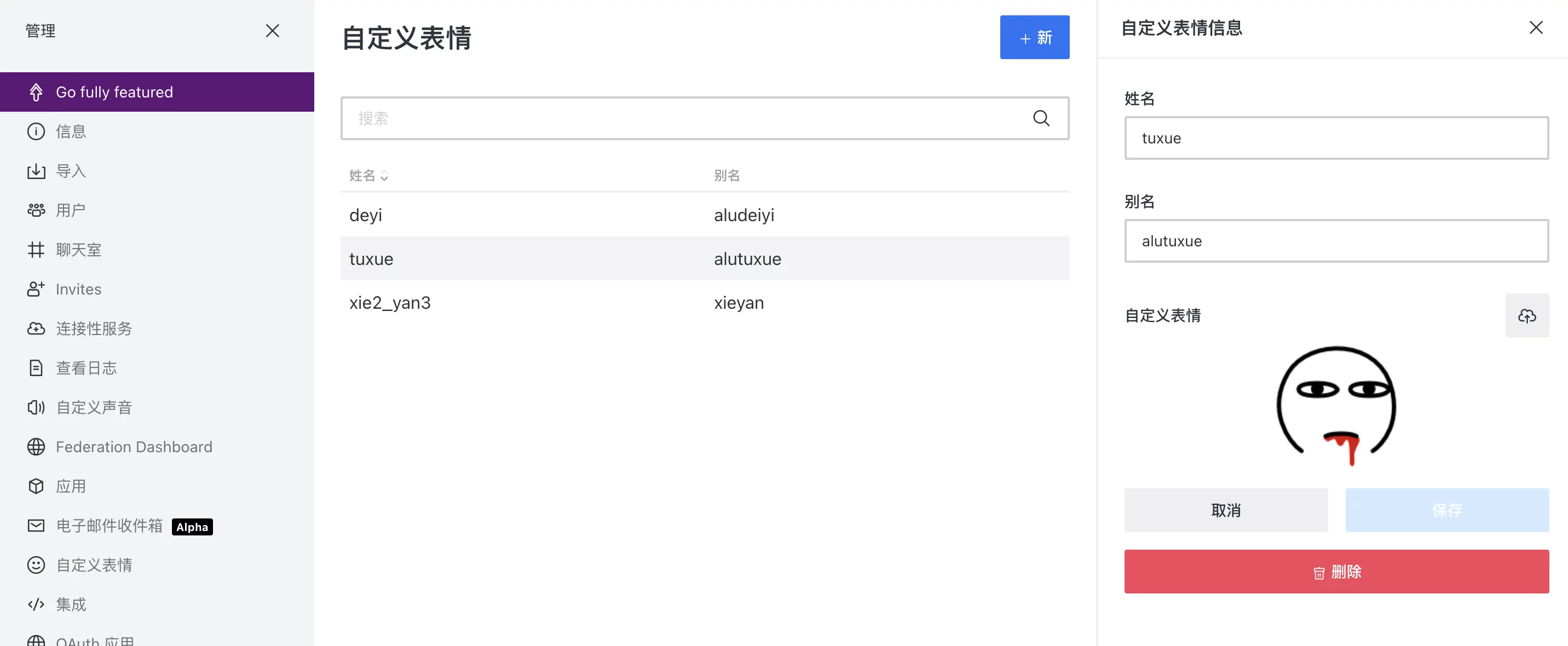Close the 管理 sidebar
The height and width of the screenshot is (646, 1568).
click(272, 31)
